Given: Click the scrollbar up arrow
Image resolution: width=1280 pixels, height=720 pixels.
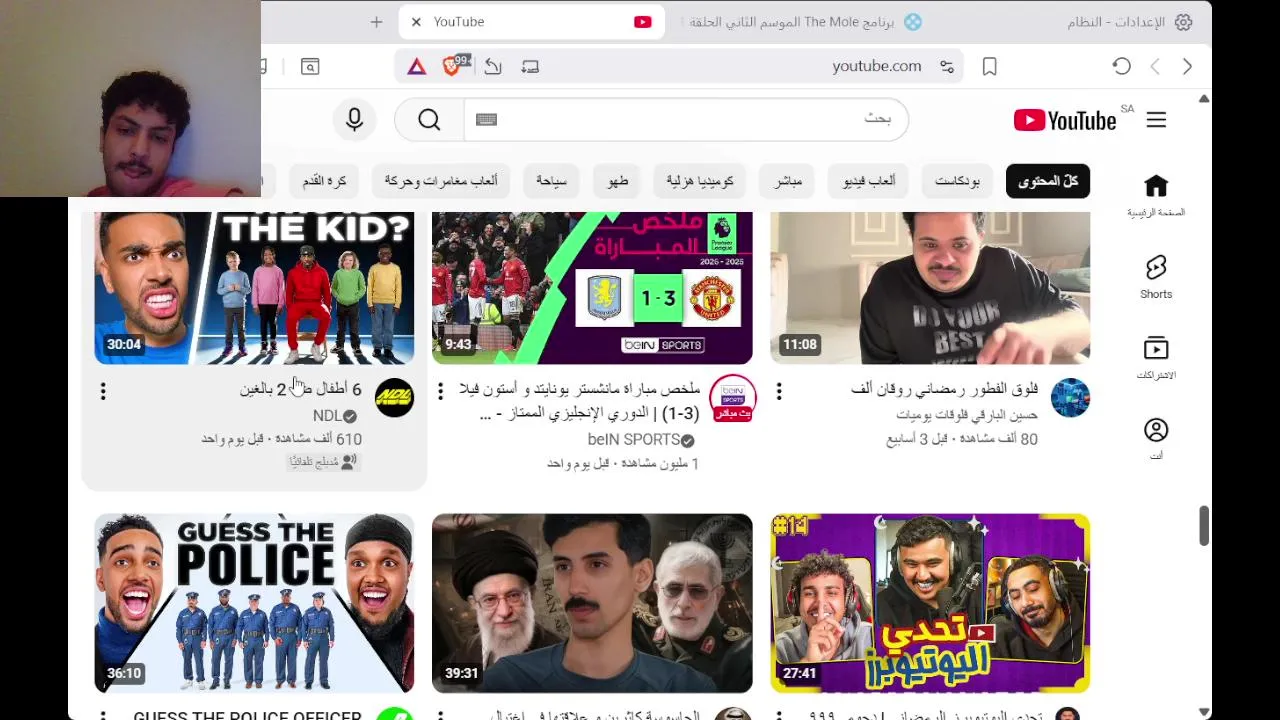Looking at the screenshot, I should (x=1204, y=99).
